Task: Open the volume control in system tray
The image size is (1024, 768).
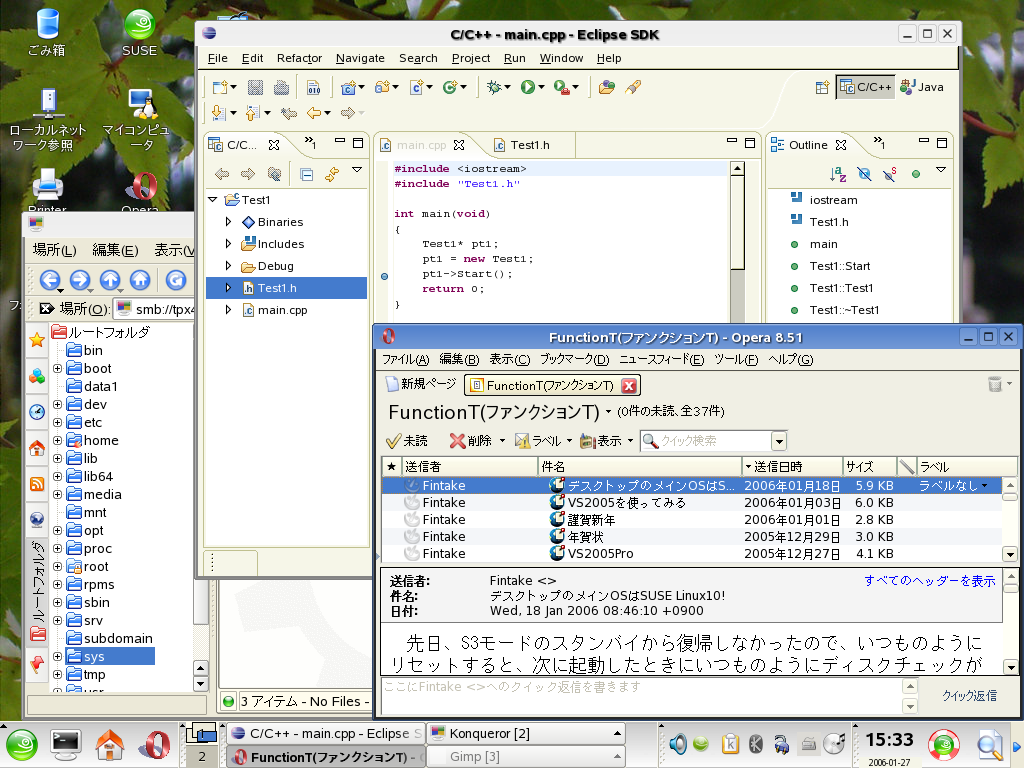Action: pos(677,744)
